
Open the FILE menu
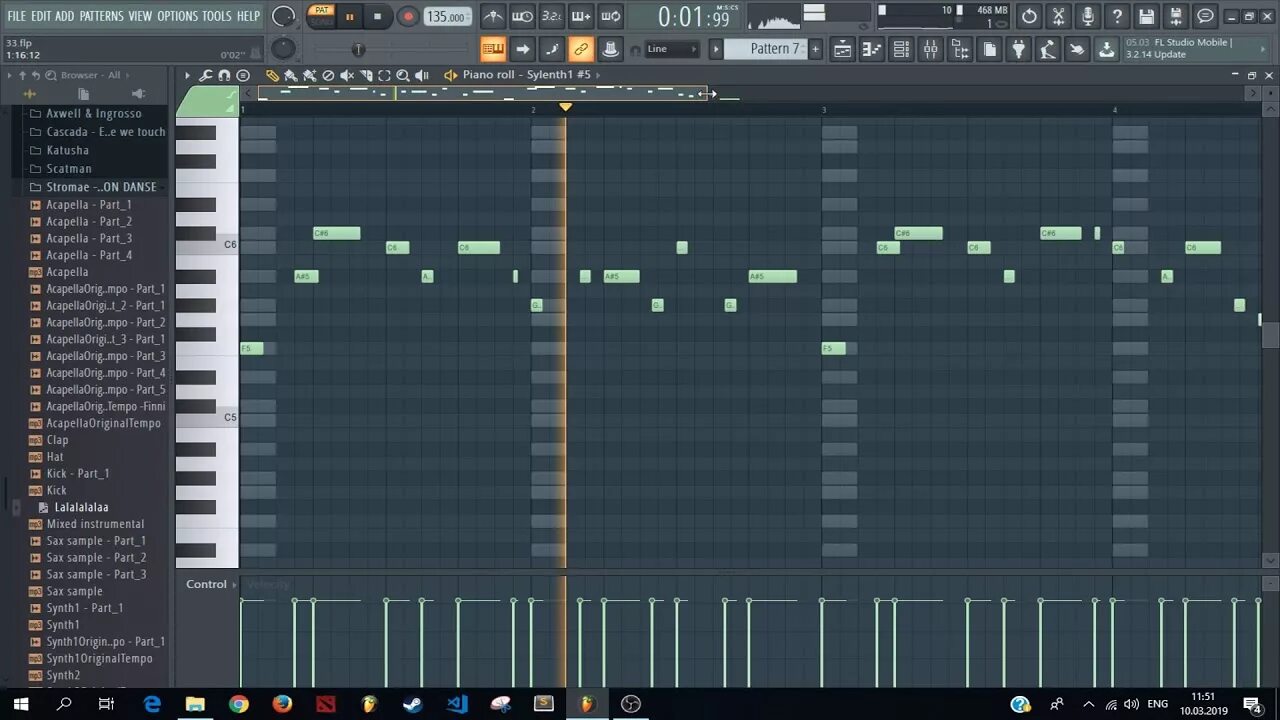[16, 16]
